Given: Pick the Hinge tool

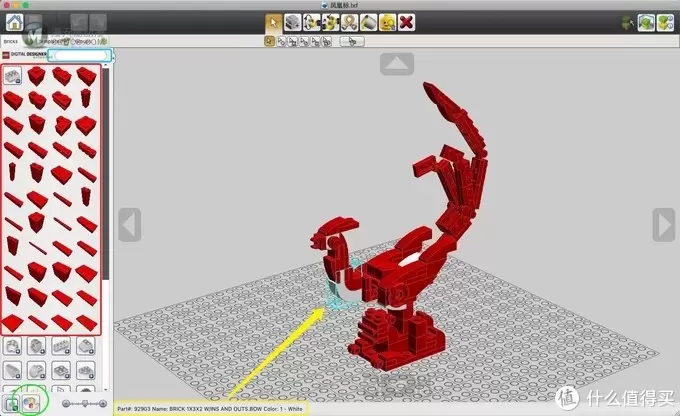Looking at the screenshot, I should click(311, 22).
